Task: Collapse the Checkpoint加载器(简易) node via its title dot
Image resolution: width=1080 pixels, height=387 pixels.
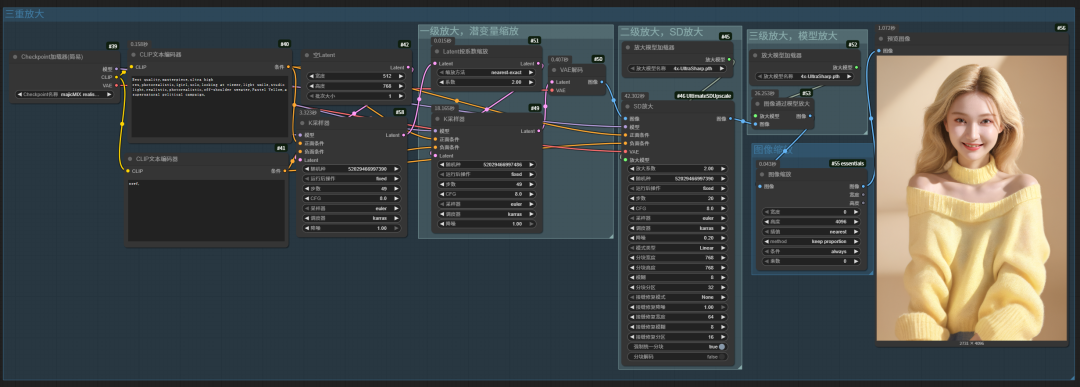Action: pyautogui.click(x=16, y=57)
